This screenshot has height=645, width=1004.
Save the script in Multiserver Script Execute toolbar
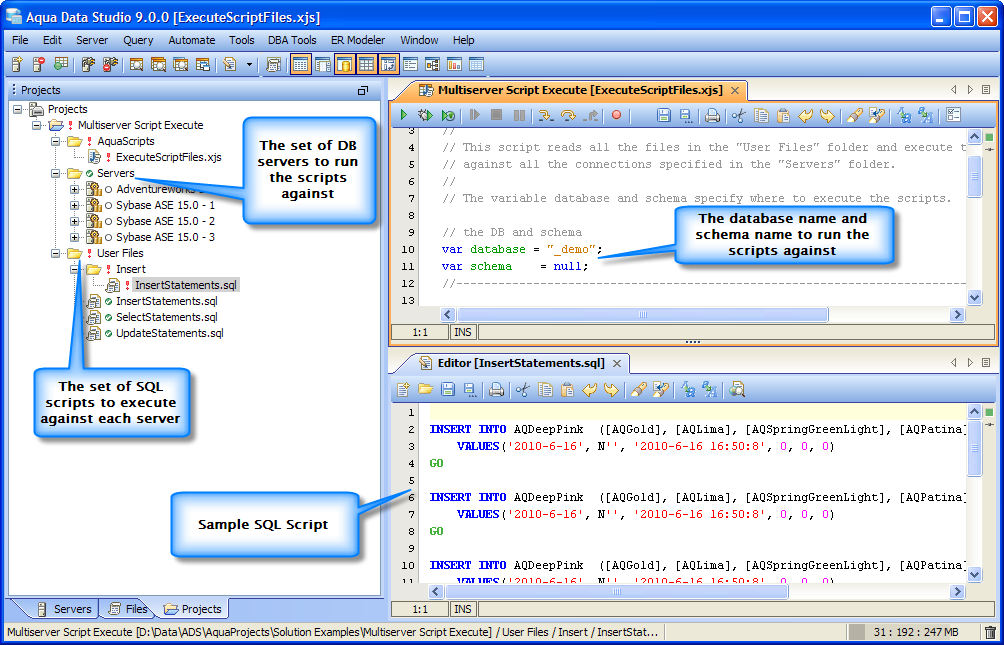coord(663,115)
